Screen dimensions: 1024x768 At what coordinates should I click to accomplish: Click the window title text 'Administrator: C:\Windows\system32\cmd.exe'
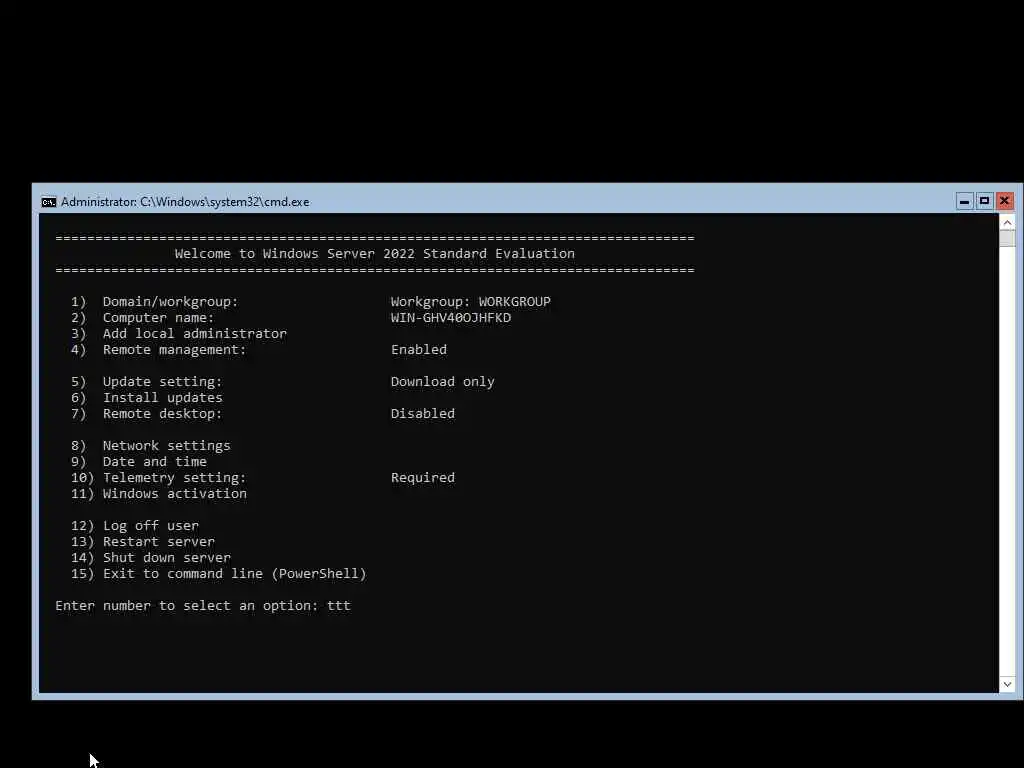(x=185, y=202)
